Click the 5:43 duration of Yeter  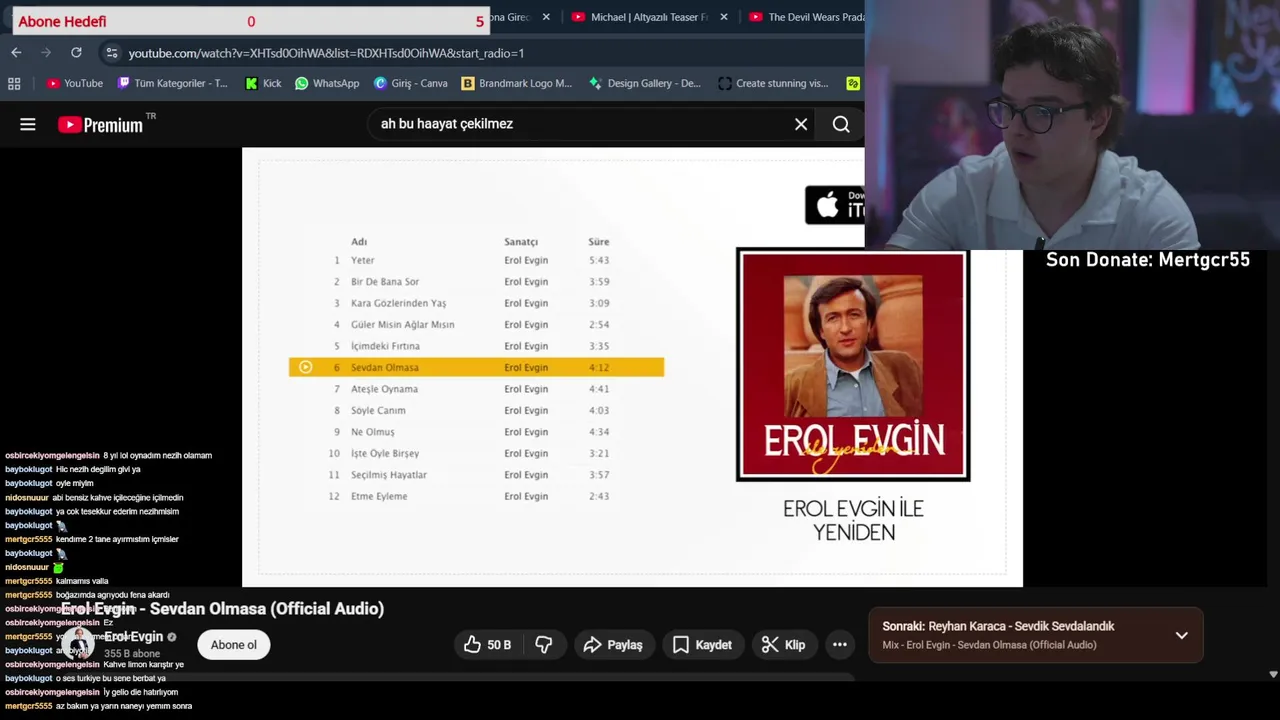coord(599,260)
